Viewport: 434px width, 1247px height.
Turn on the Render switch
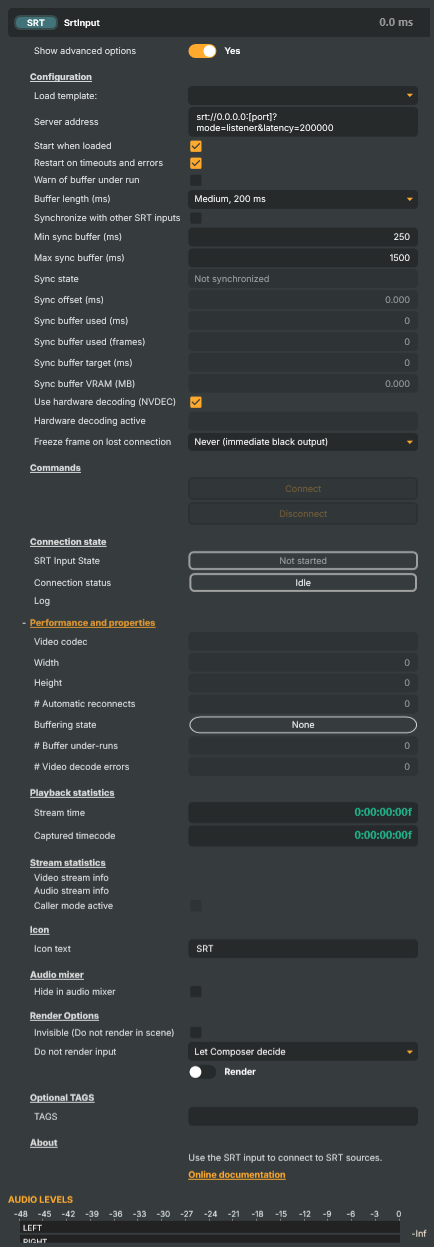point(203,1072)
